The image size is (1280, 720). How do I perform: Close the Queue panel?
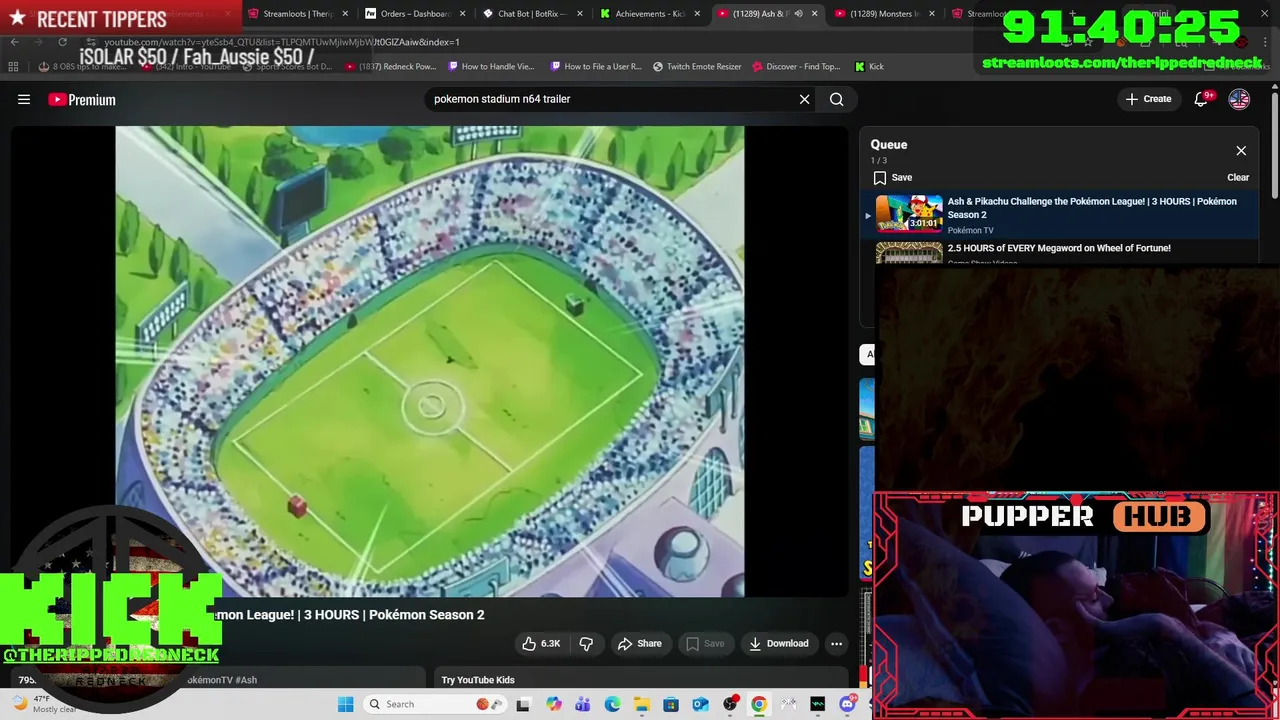click(1241, 151)
